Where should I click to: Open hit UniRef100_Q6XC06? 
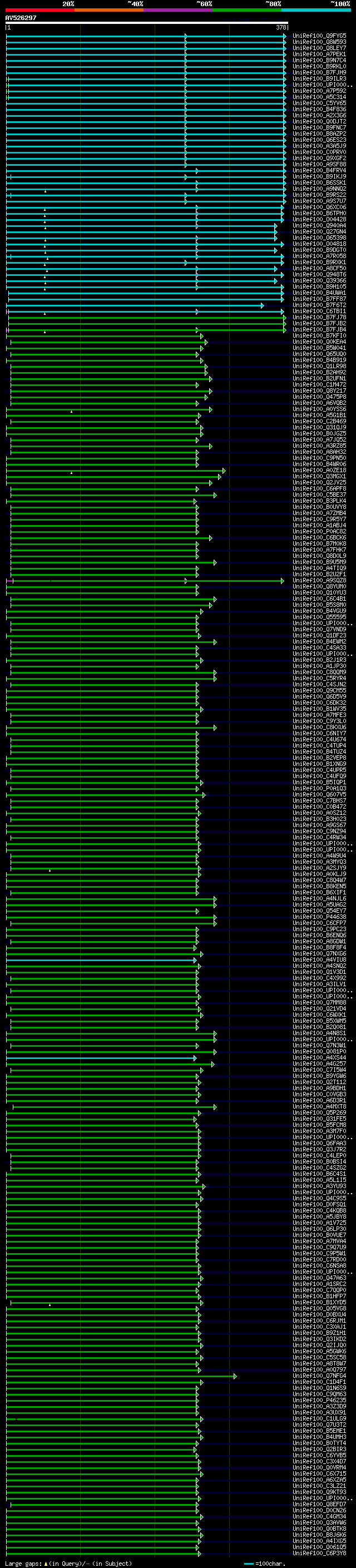coord(319,207)
